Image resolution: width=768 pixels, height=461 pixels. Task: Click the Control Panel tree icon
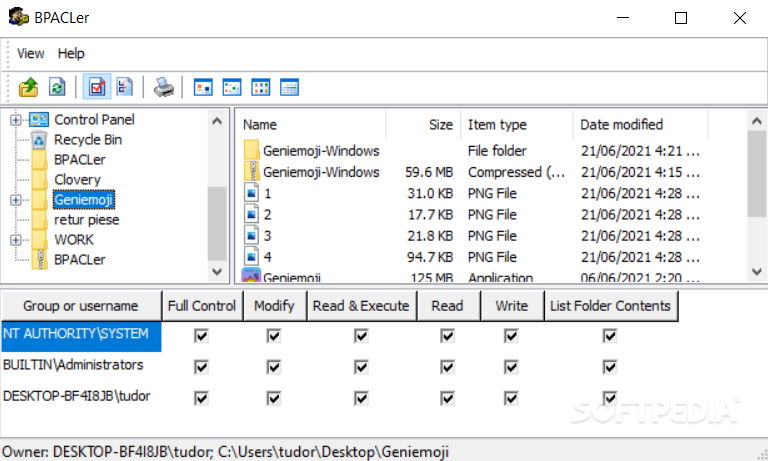click(39, 120)
